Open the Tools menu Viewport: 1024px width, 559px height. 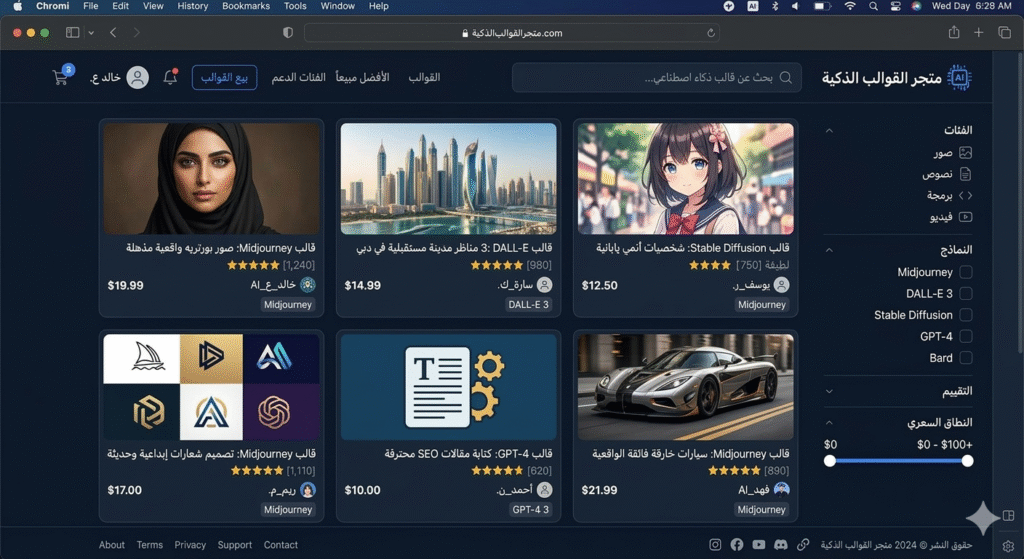click(295, 6)
